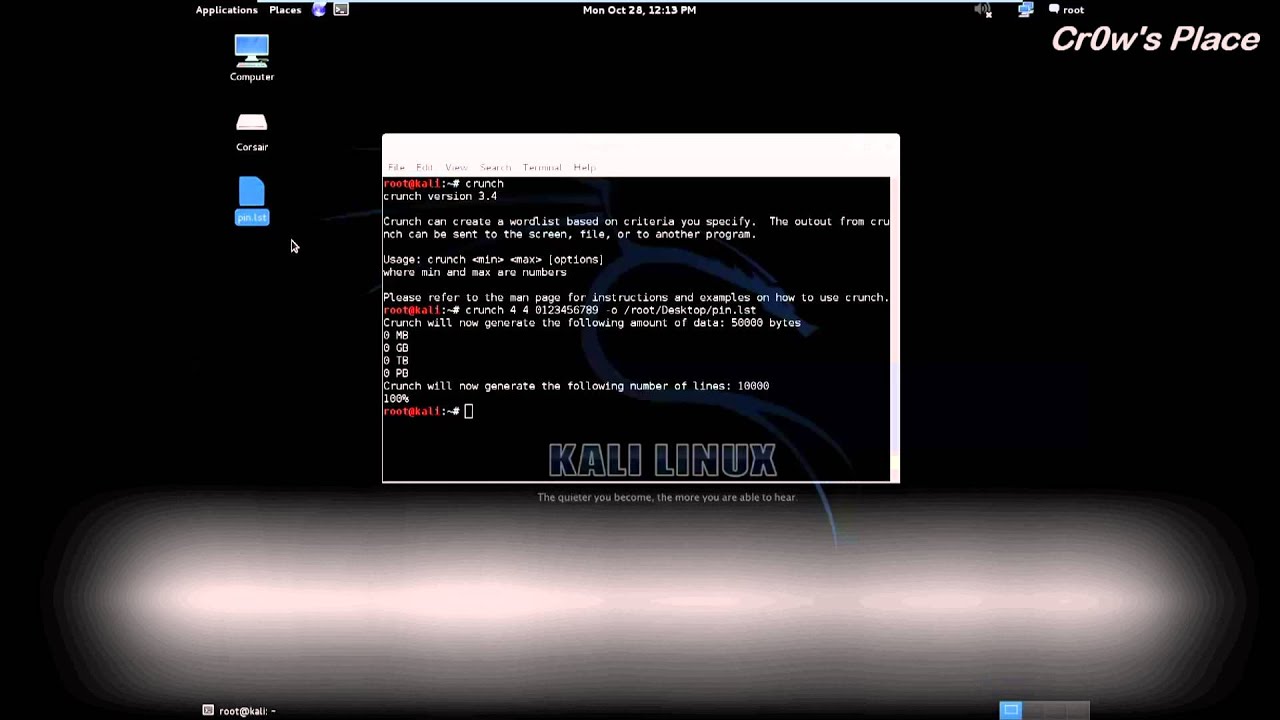Click the 'crunch version 3.4' line
Viewport: 1280px width, 720px height.
coord(440,196)
